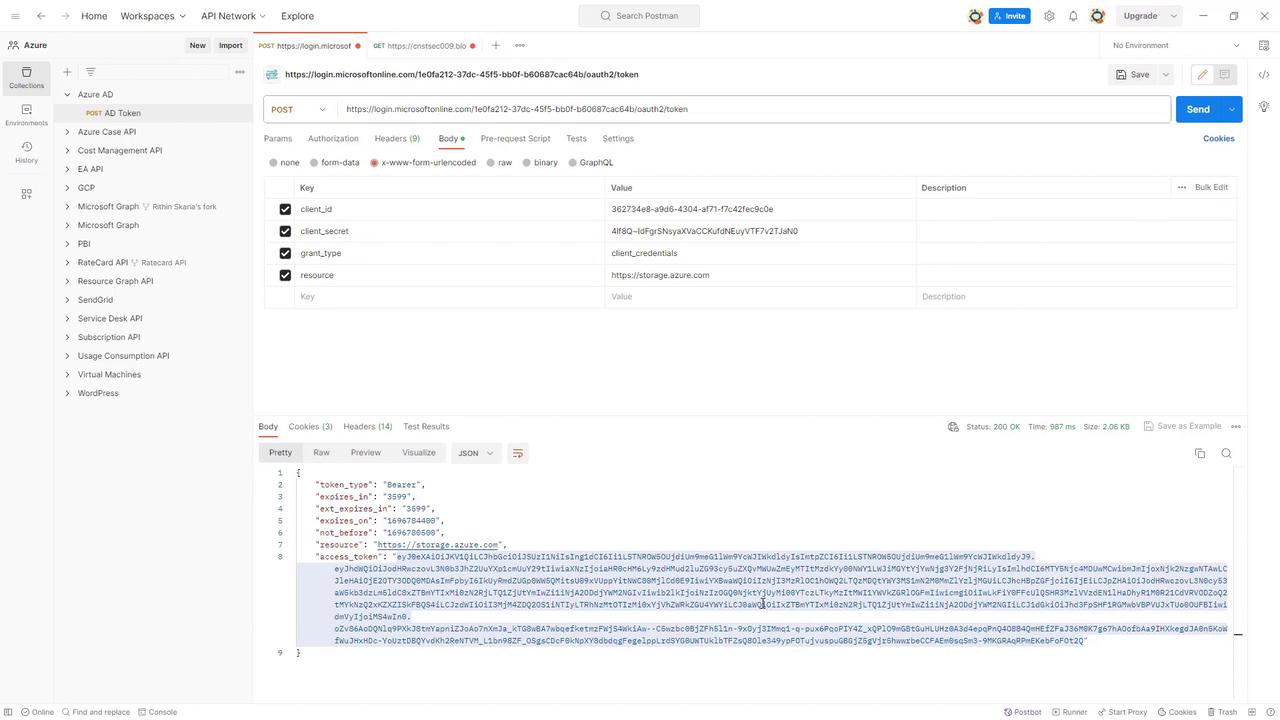Image resolution: width=1280 pixels, height=720 pixels.
Task: Open the request comments icon
Action: [x=1224, y=75]
